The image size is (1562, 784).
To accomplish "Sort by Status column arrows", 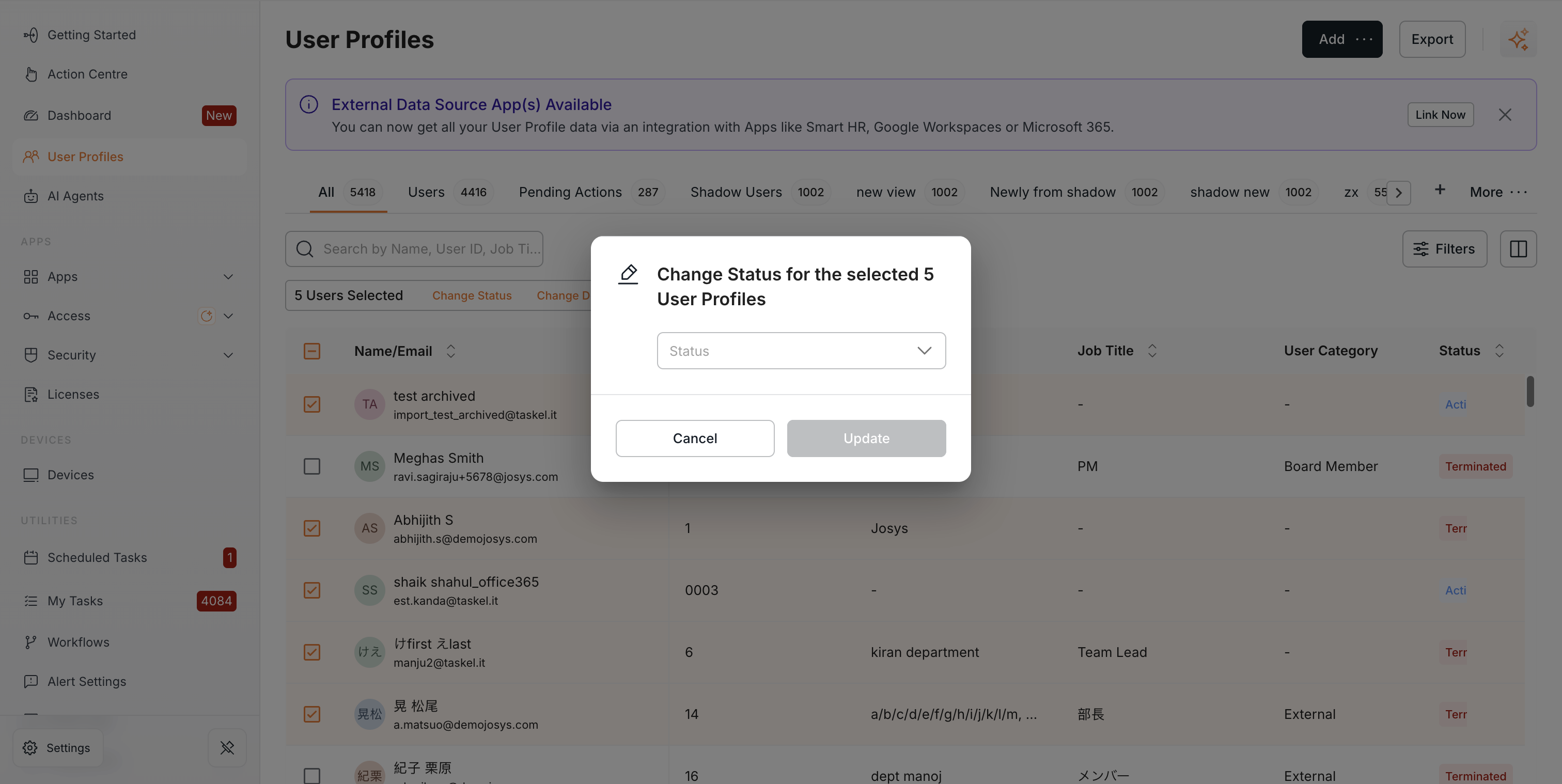I will coord(1499,351).
